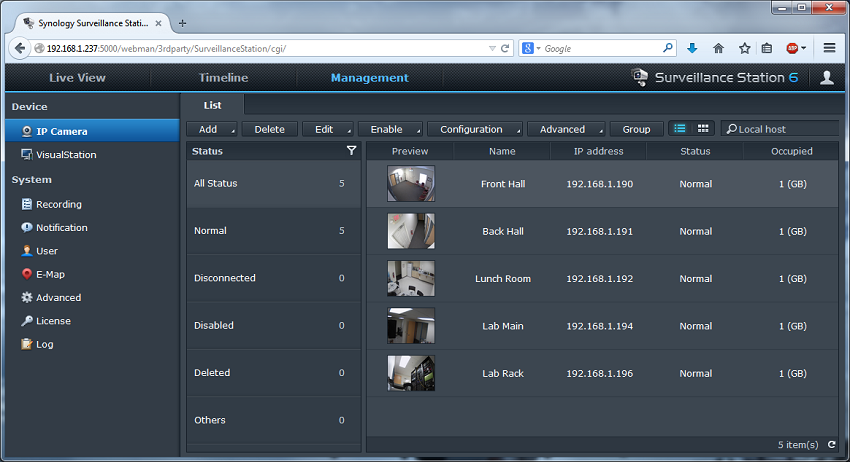Viewport: 850px width, 462px height.
Task: Open the Adblock extension icon
Action: (792, 48)
